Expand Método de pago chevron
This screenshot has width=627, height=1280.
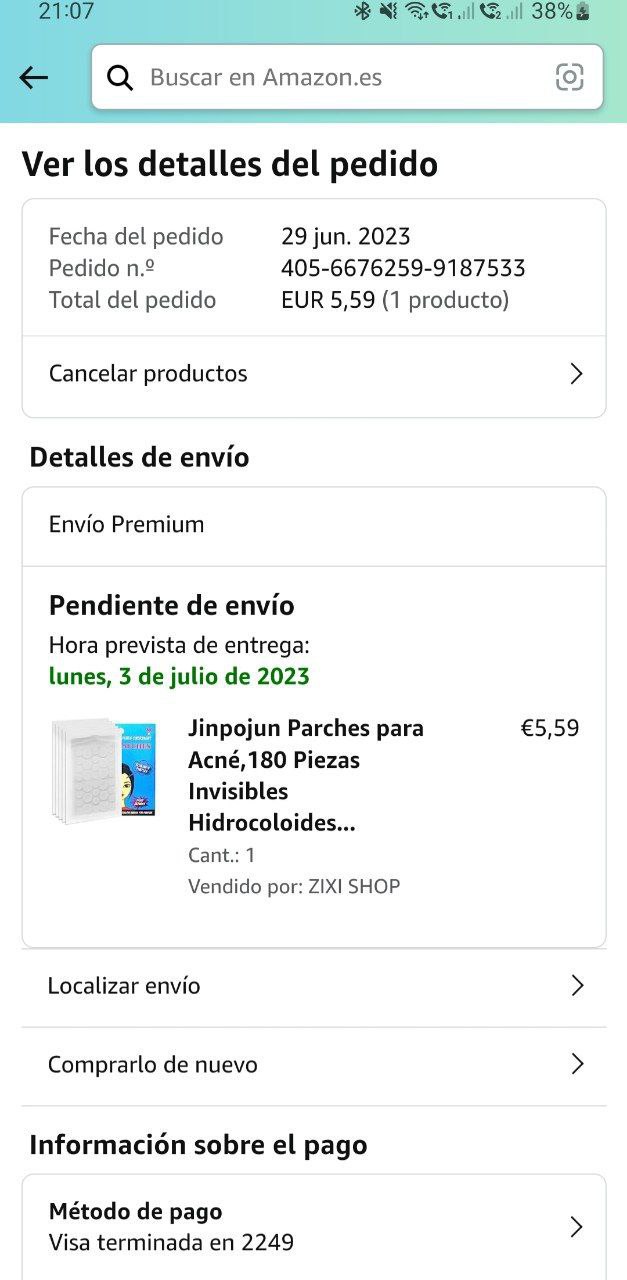[577, 1227]
